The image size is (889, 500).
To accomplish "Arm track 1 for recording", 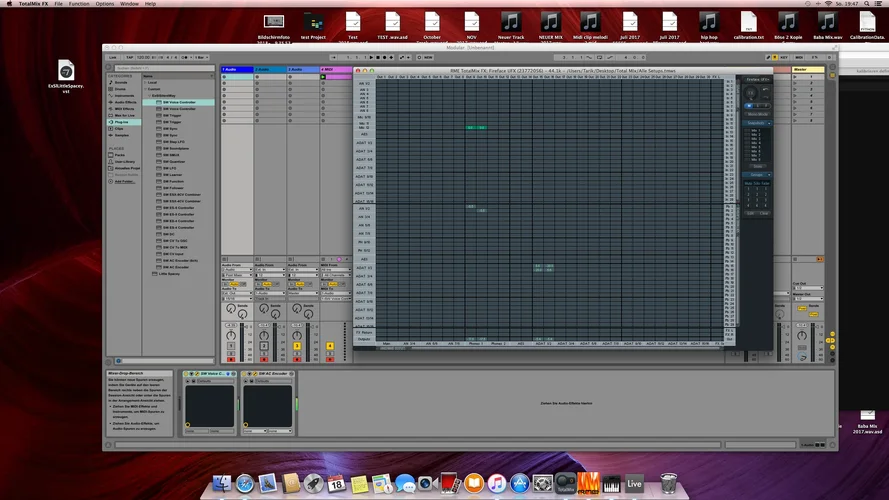I will [x=232, y=358].
